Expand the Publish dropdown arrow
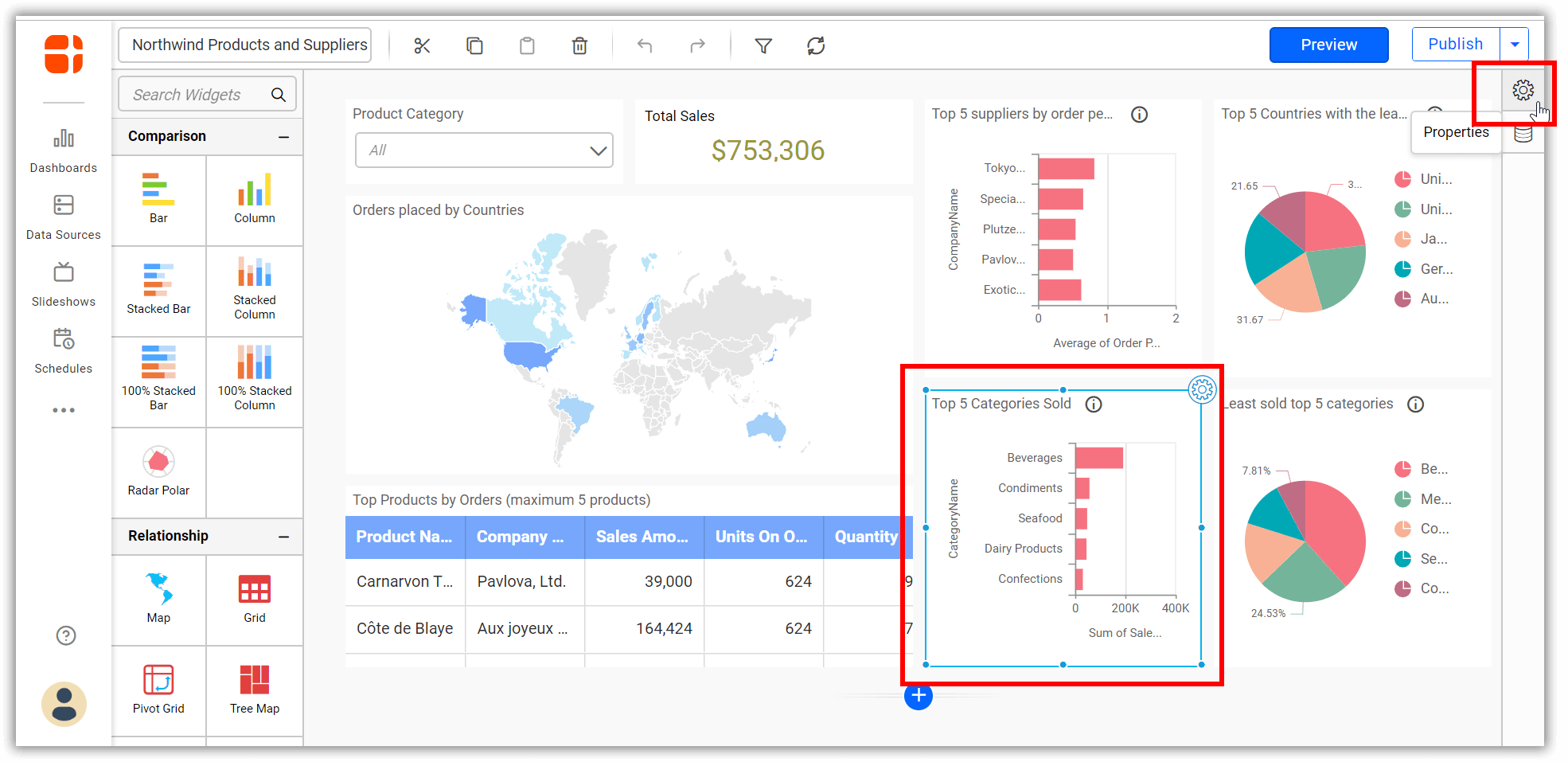Viewport: 1568px width, 762px height. click(x=1515, y=45)
